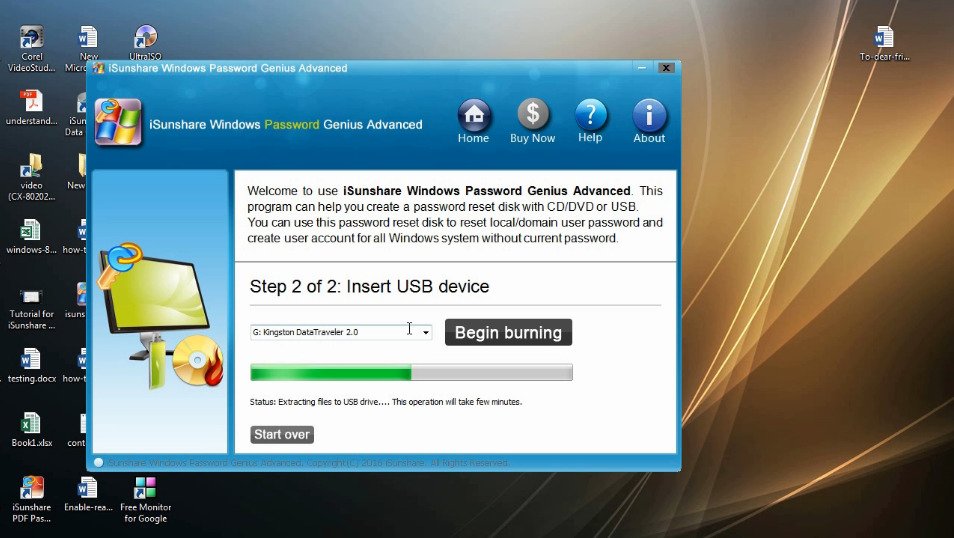Open Corel VideoStudio desktop shortcut

click(x=32, y=49)
